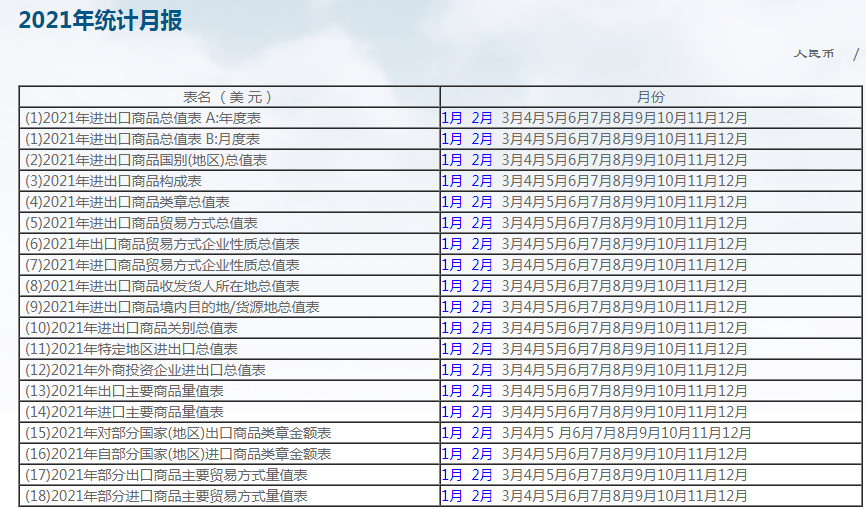The width and height of the screenshot is (866, 508).
Task: Open 1月 for 进口主要商品量值表
Action: coord(452,412)
